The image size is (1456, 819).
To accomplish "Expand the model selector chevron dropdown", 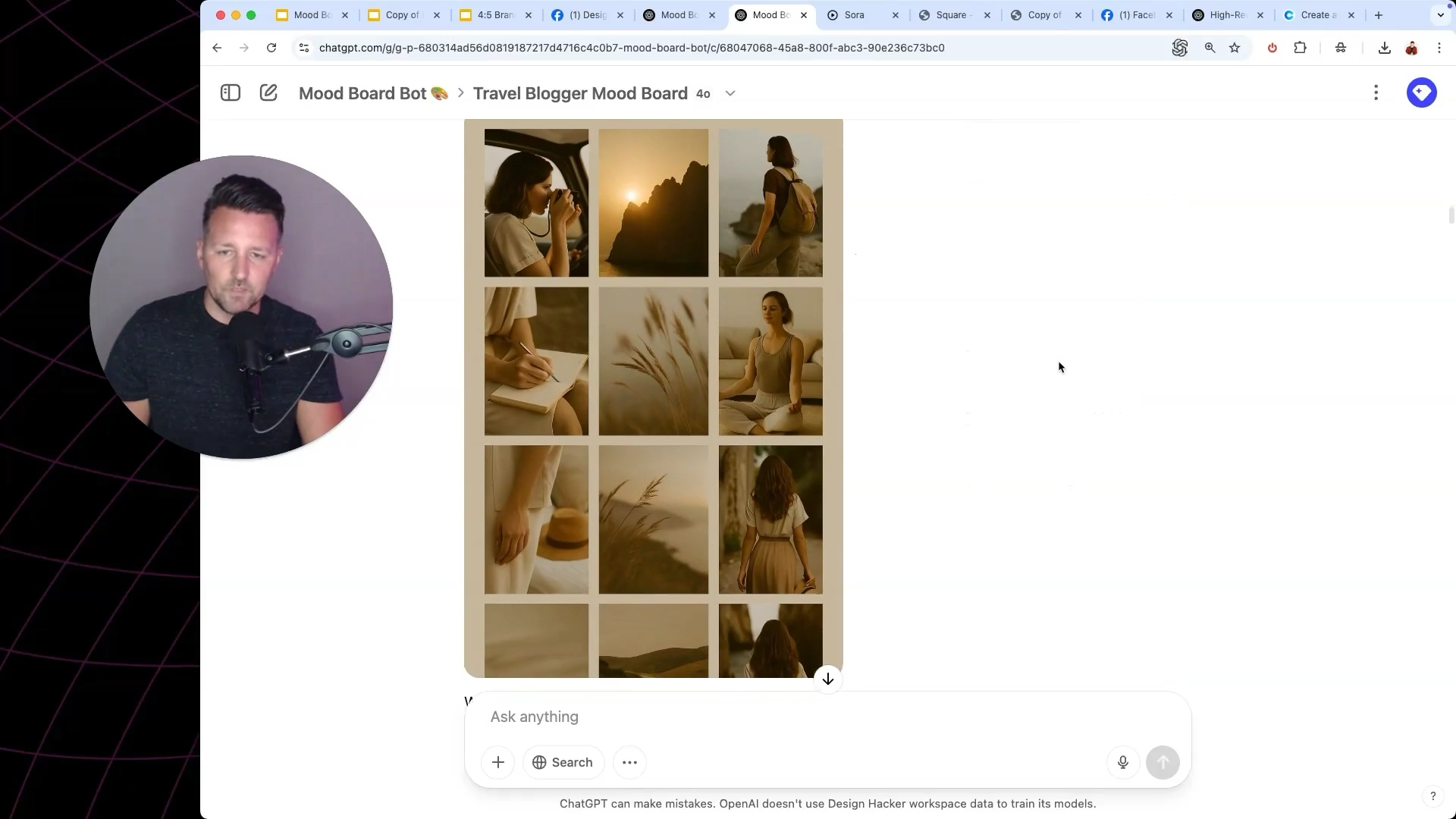I will point(730,93).
